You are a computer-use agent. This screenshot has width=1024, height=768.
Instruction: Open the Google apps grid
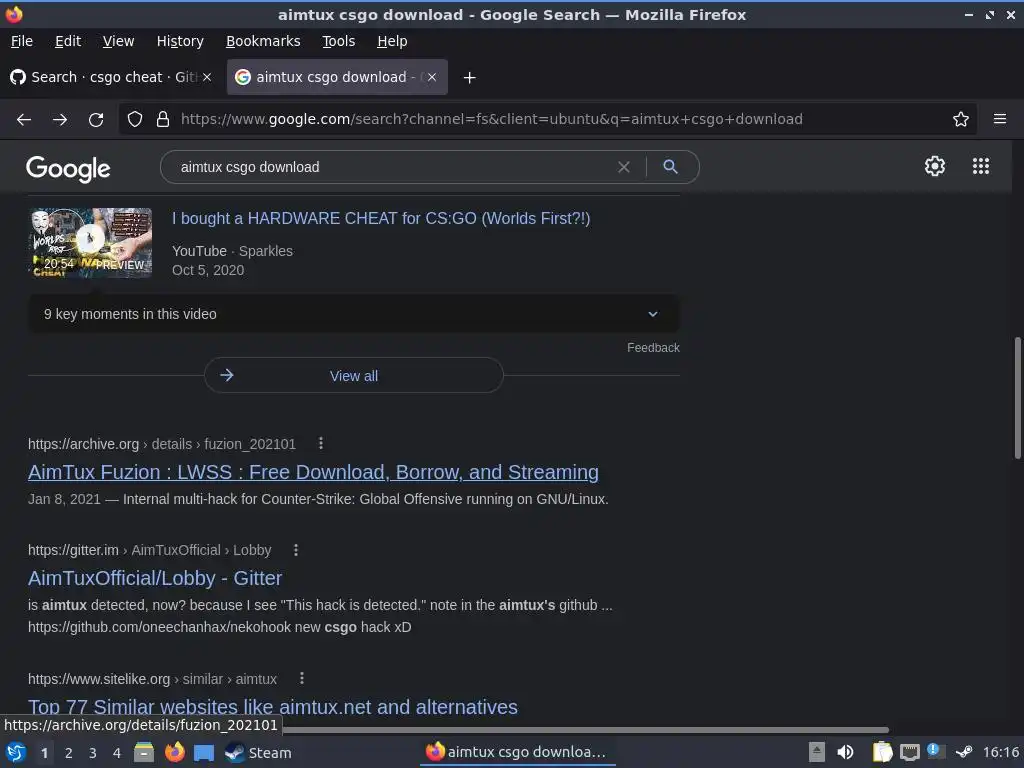(x=980, y=166)
